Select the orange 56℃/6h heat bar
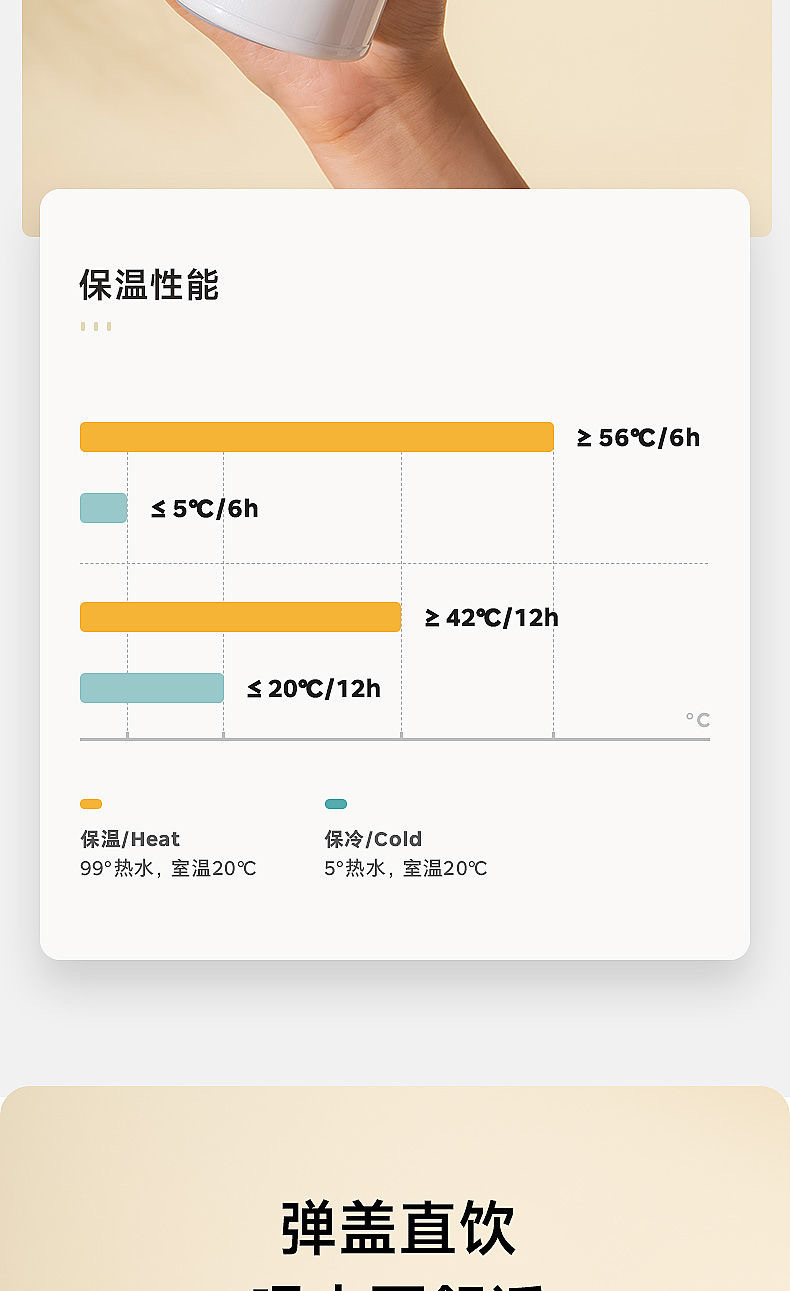 316,437
